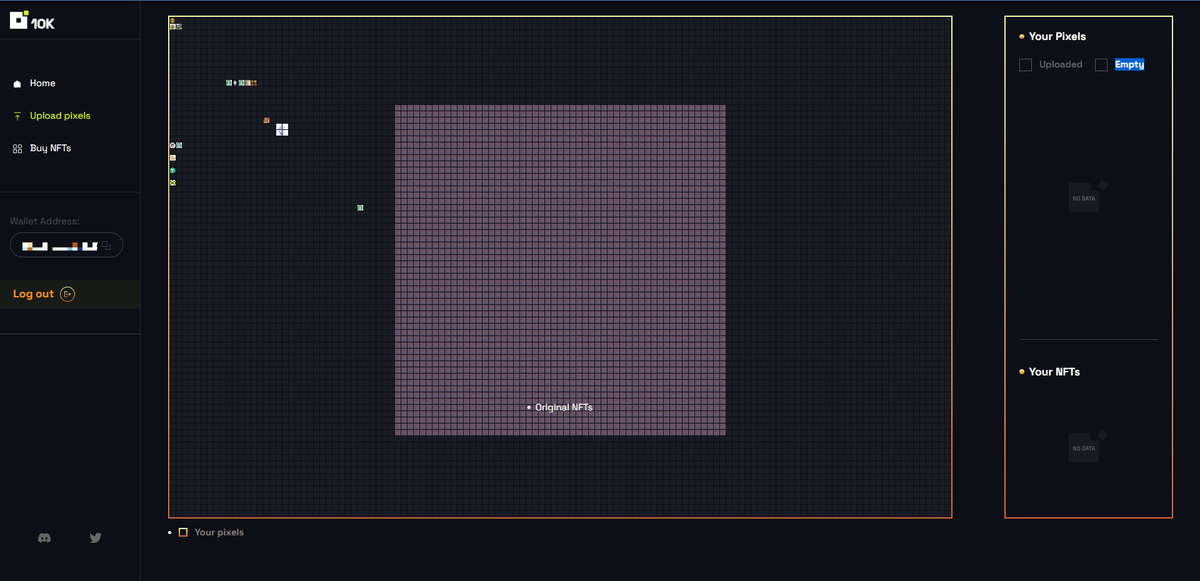Open the Twitter profile link
Image resolution: width=1200 pixels, height=581 pixels.
(x=95, y=537)
